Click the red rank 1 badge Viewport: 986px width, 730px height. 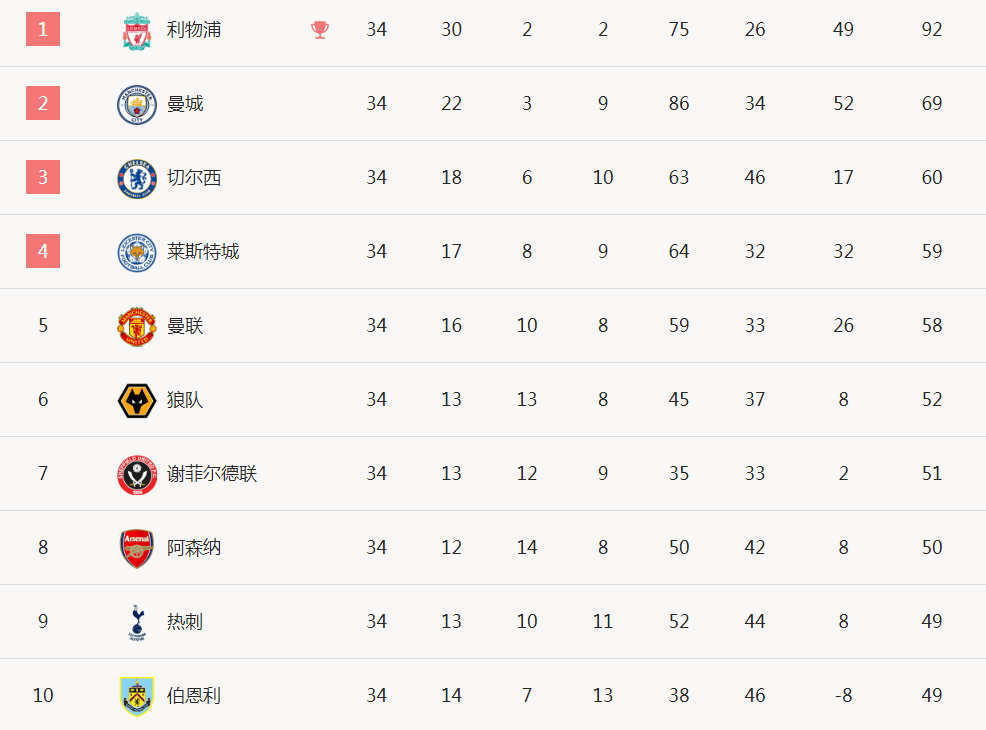pyautogui.click(x=43, y=29)
